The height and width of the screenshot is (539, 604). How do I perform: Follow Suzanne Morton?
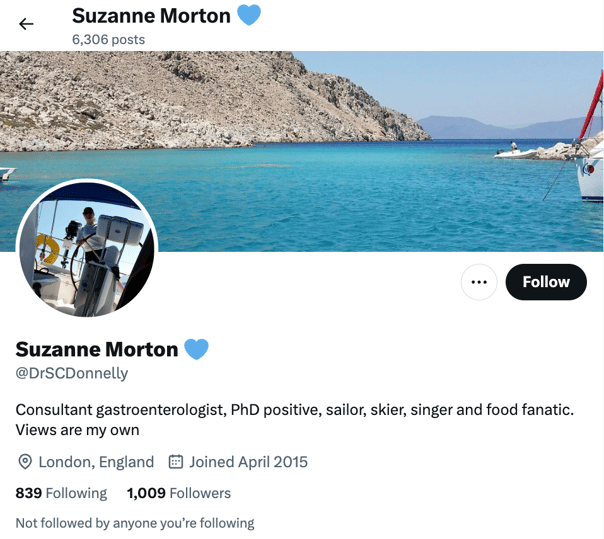click(x=546, y=282)
